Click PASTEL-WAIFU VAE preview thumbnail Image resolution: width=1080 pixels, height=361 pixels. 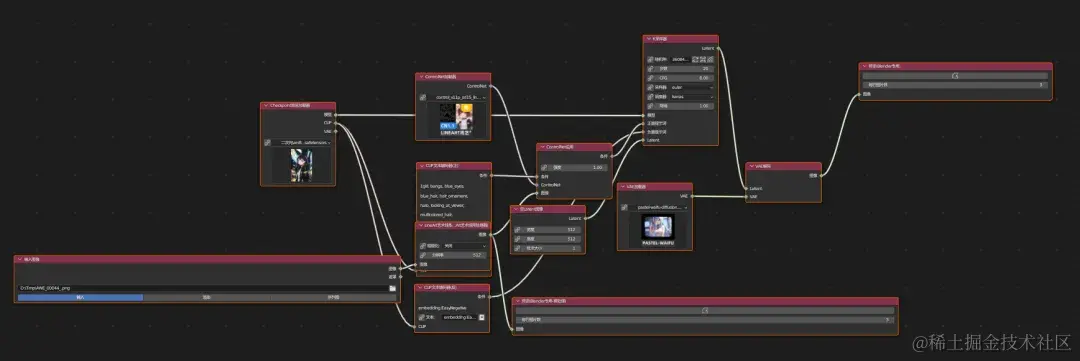click(658, 230)
